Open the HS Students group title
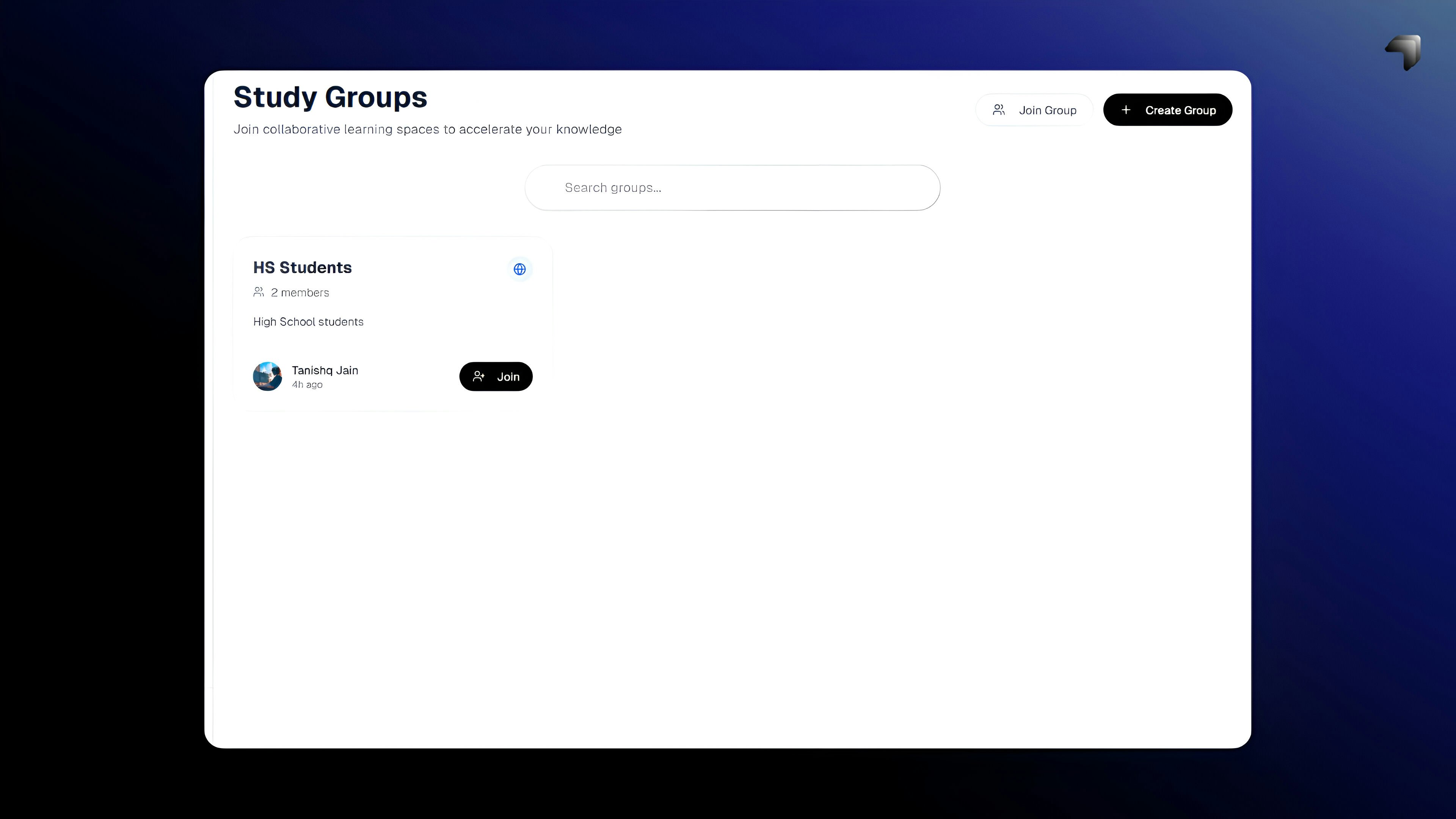This screenshot has width=1456, height=819. tap(303, 267)
